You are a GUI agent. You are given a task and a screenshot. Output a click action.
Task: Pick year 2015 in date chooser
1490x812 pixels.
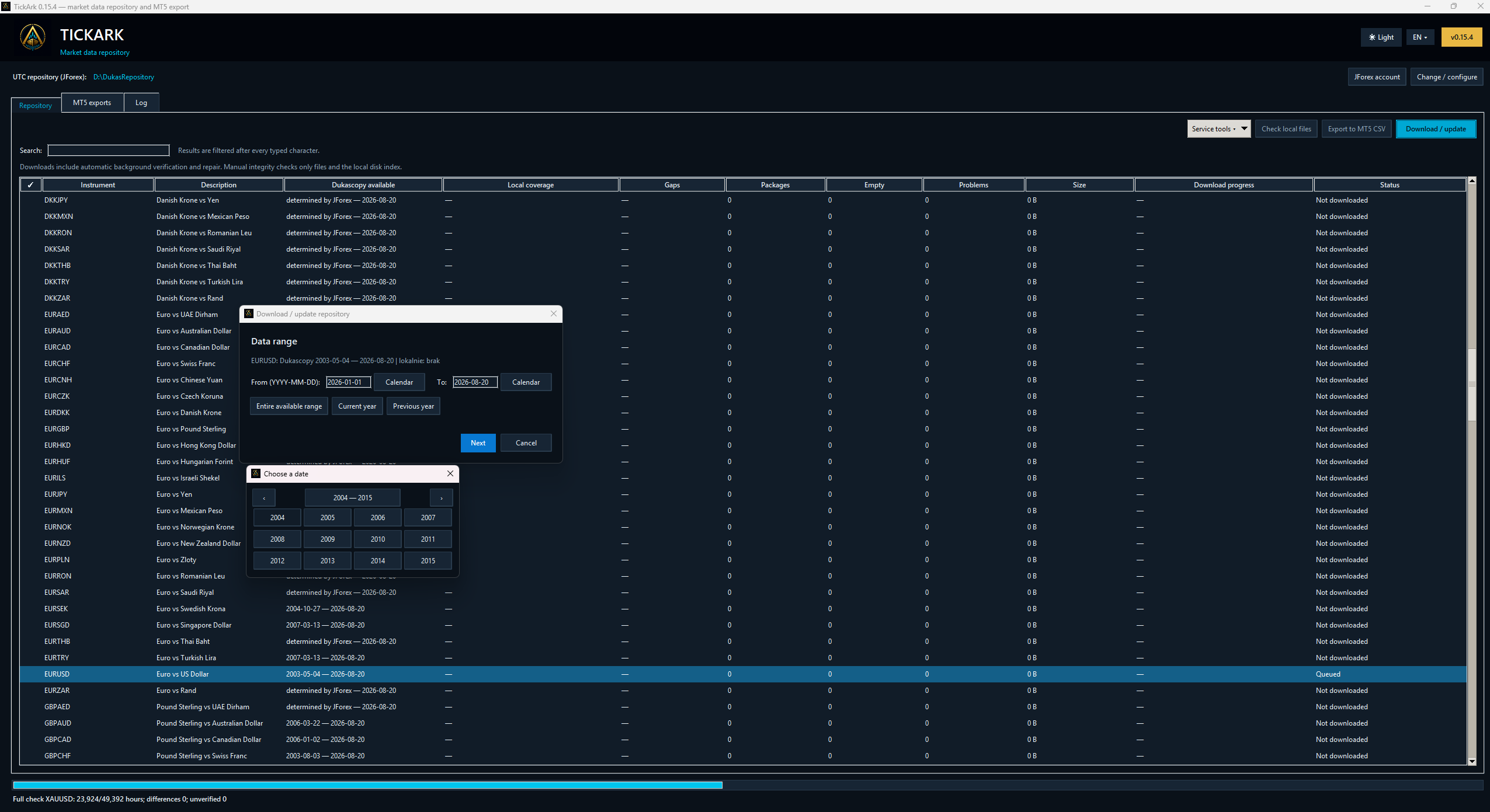[428, 561]
